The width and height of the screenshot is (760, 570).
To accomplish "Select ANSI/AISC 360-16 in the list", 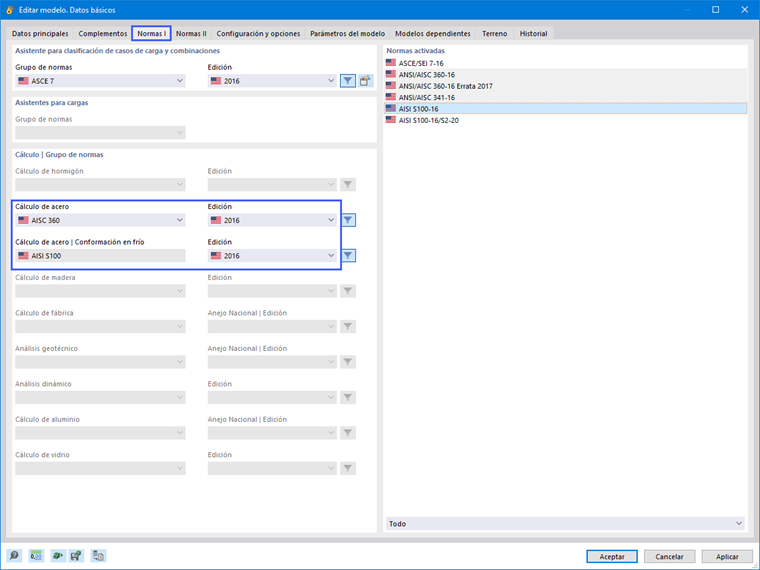I will click(565, 75).
